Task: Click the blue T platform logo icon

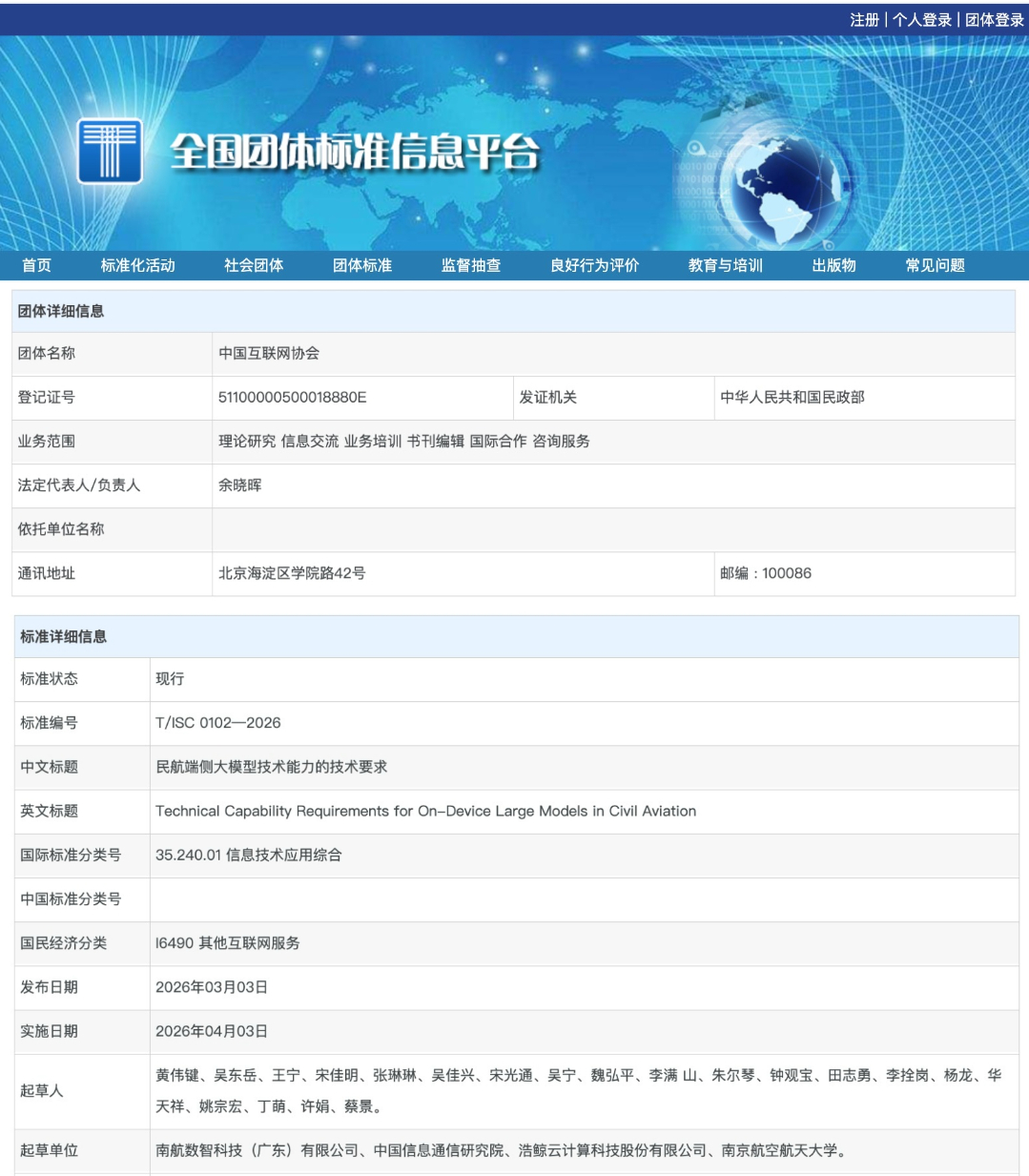Action: click(x=110, y=151)
